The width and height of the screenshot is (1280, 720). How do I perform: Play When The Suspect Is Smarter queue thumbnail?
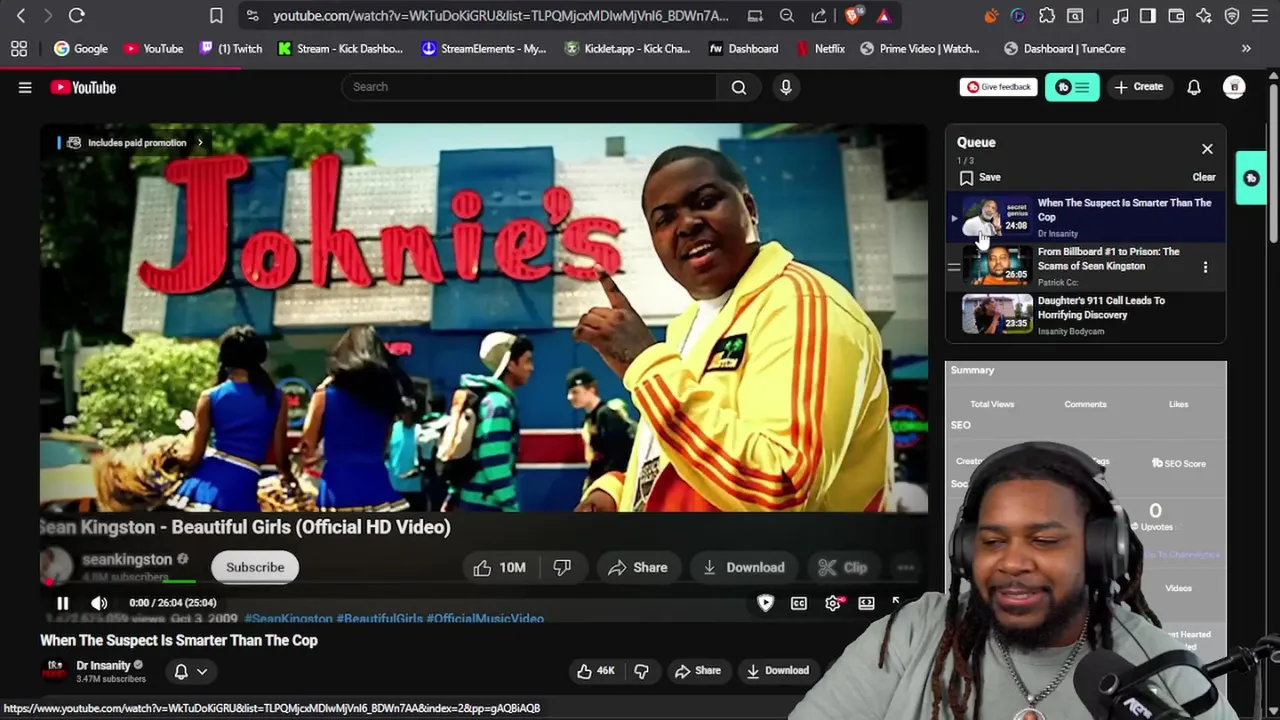tap(997, 216)
